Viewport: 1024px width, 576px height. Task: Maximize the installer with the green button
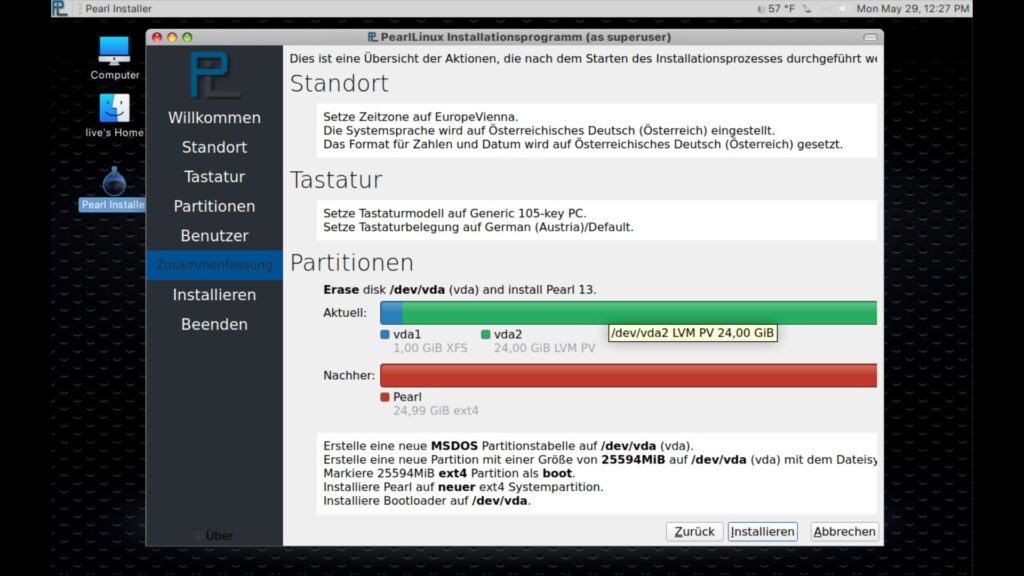click(x=187, y=37)
